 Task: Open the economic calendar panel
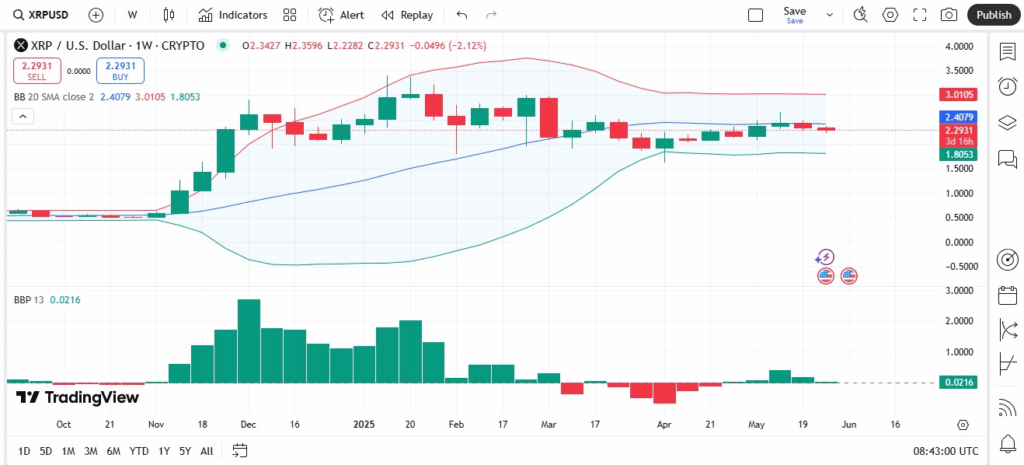click(x=1007, y=295)
